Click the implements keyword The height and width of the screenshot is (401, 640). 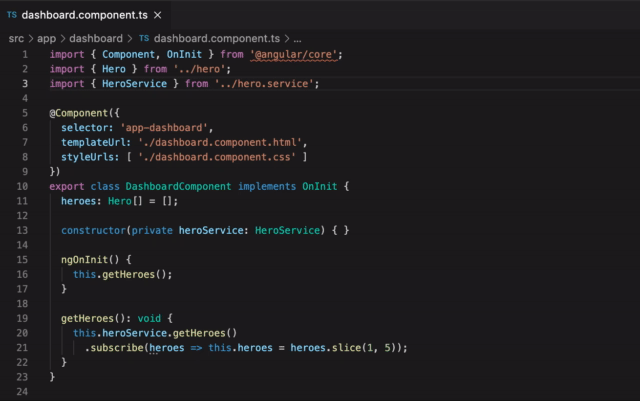pos(267,187)
